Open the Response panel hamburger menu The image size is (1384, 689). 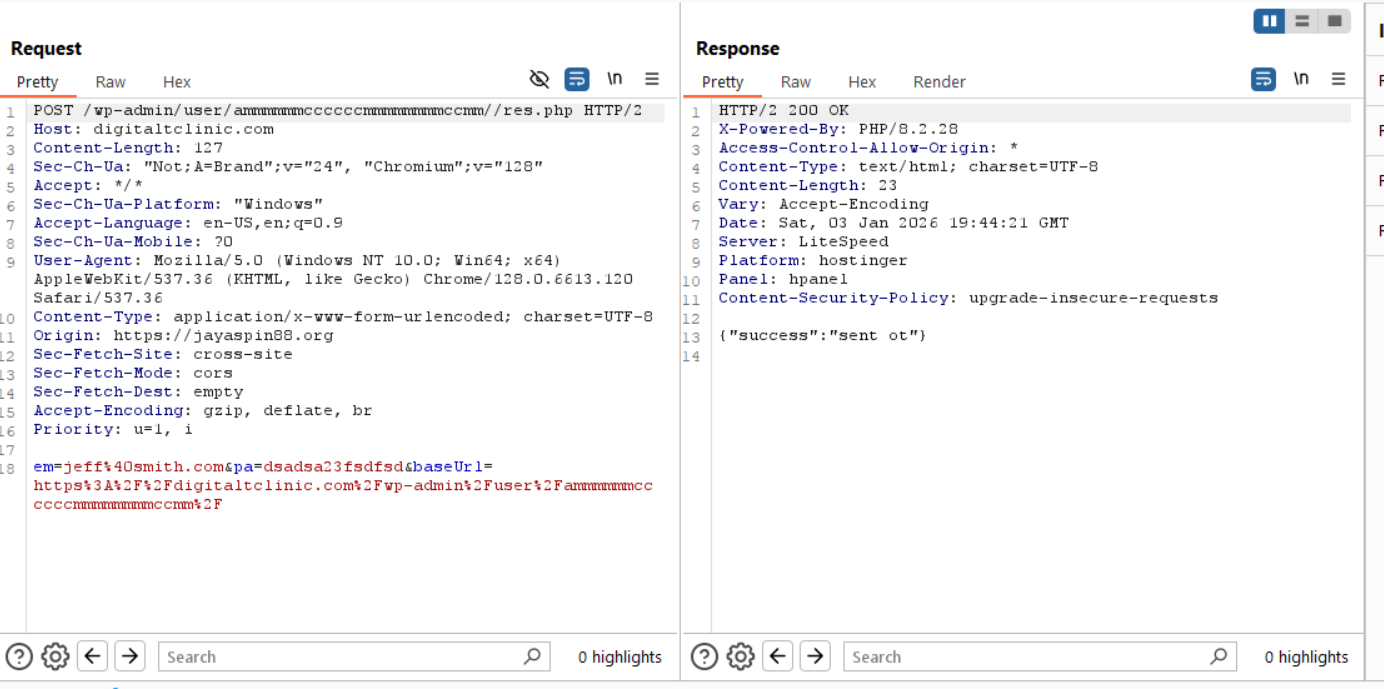1338,79
